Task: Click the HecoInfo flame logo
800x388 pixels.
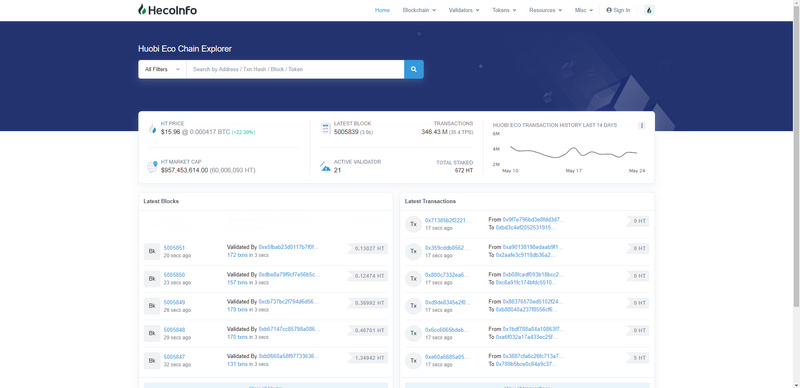Action: [x=142, y=10]
